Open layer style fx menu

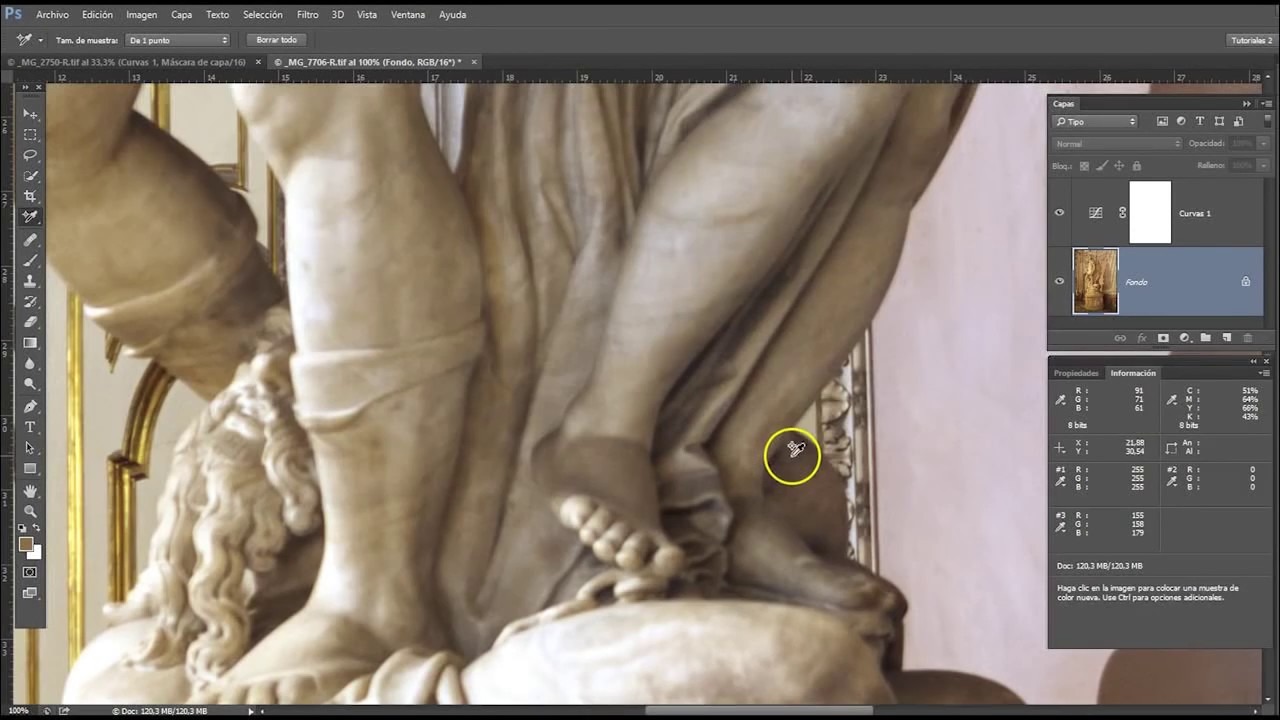click(x=1141, y=338)
